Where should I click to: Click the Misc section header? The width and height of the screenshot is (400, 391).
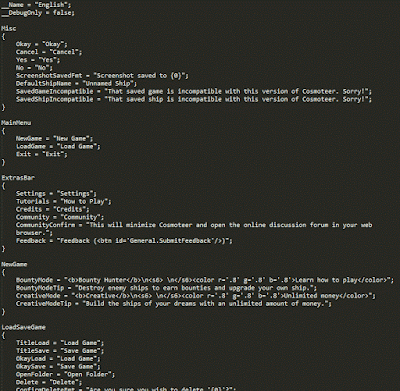pyautogui.click(x=9, y=29)
